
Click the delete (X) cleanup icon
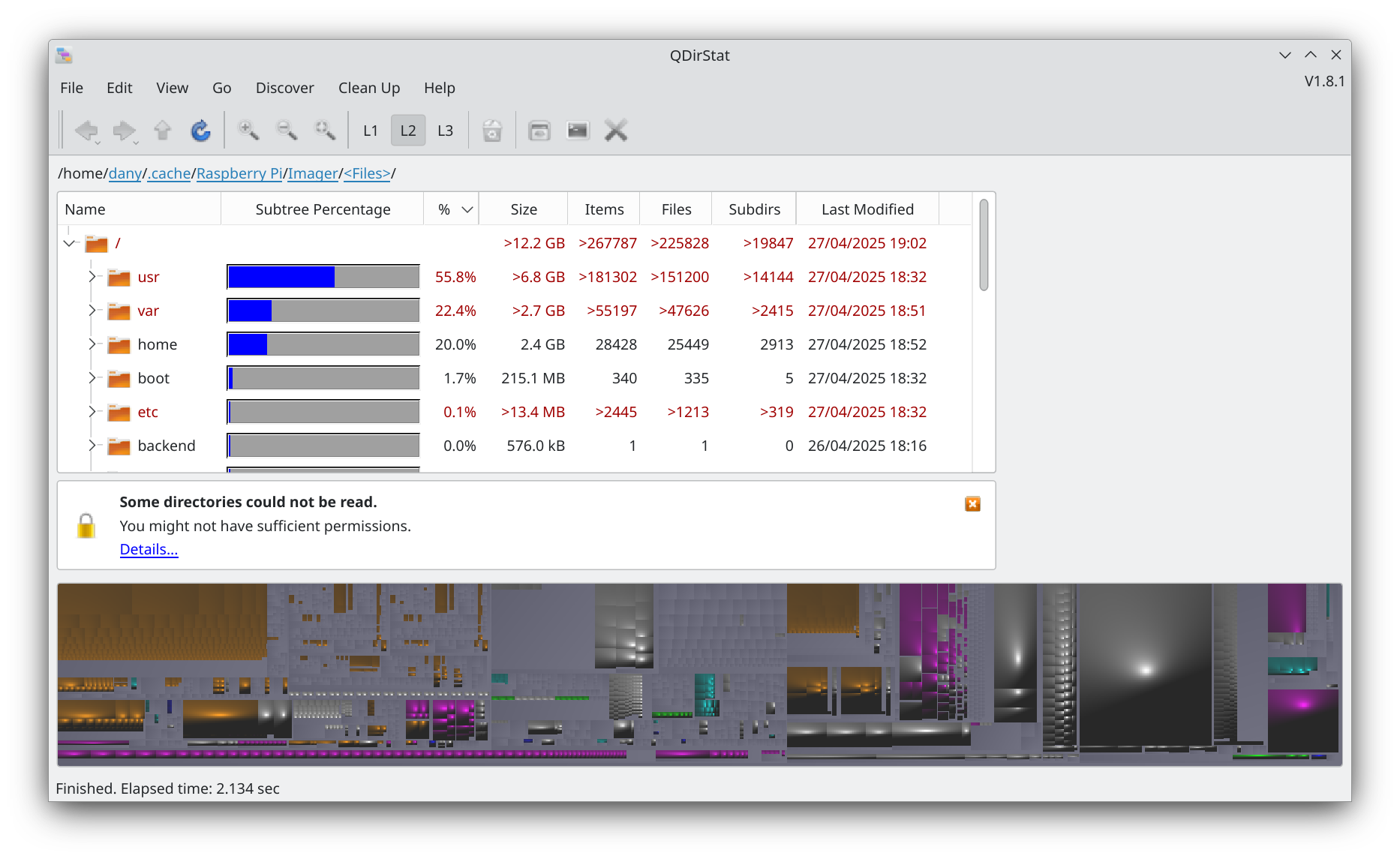(616, 131)
